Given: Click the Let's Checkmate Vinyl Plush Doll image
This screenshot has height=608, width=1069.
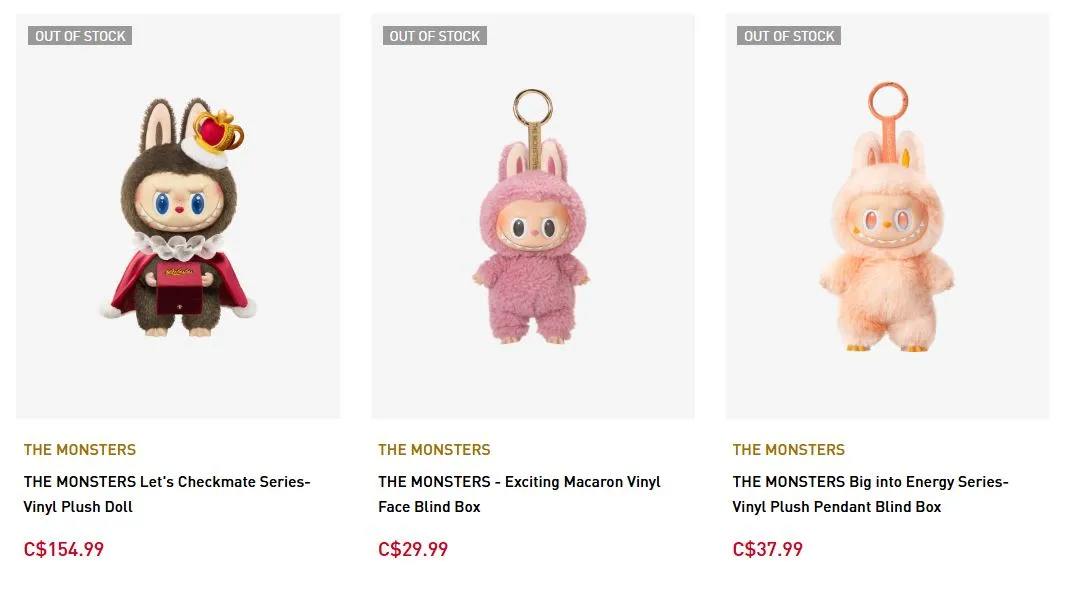Looking at the screenshot, I should coord(178,215).
